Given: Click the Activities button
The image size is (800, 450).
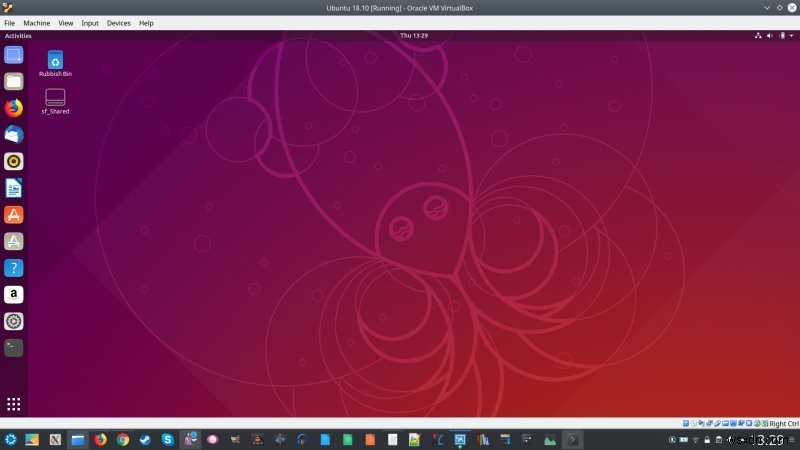Looking at the screenshot, I should (x=18, y=36).
